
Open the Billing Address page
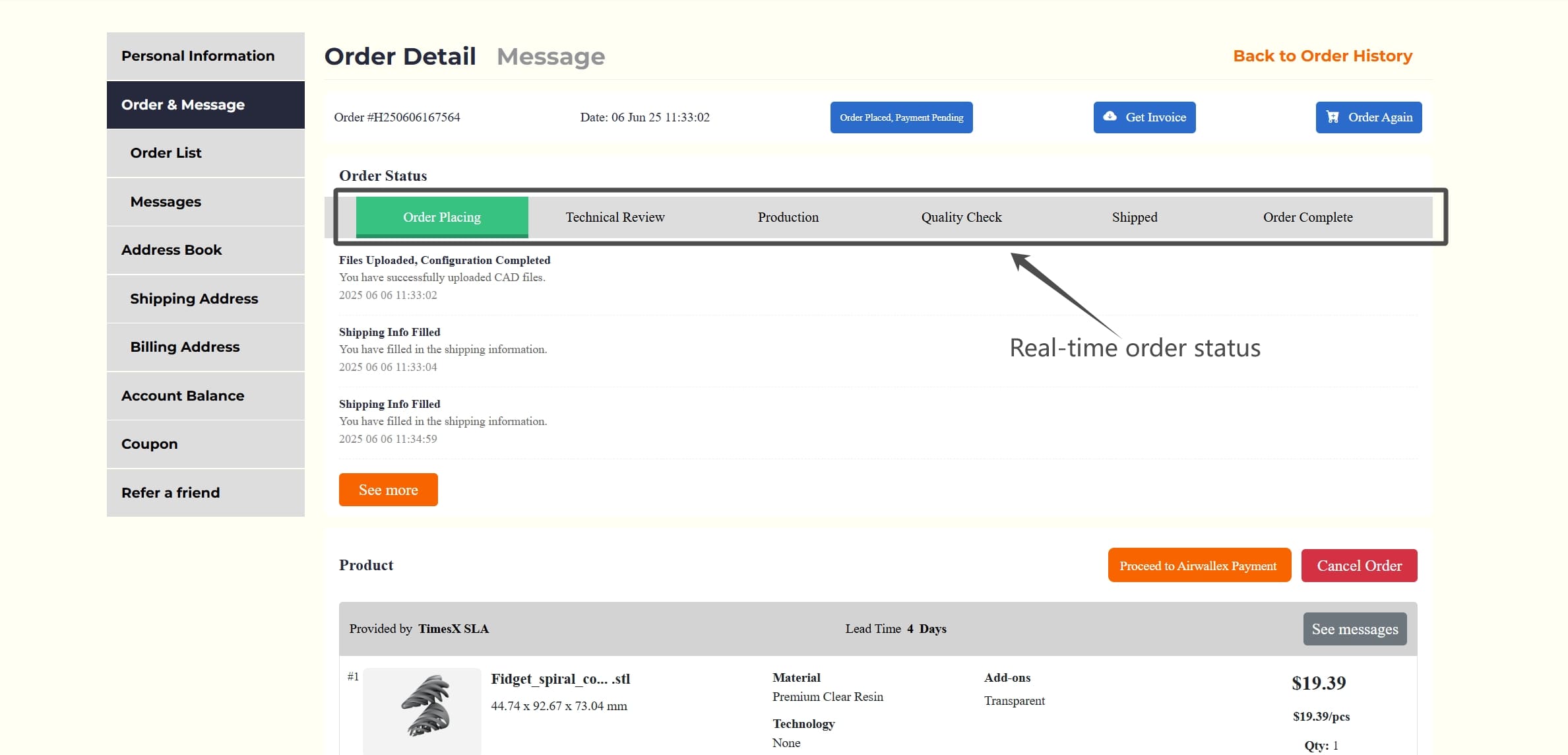tap(185, 346)
